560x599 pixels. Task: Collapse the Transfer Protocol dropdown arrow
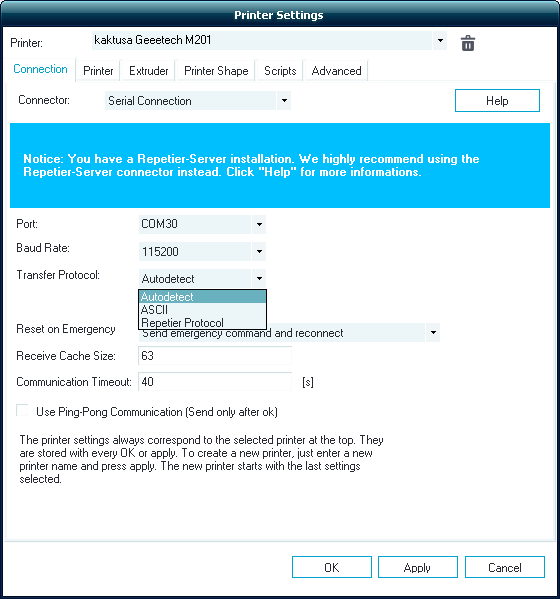coord(259,278)
